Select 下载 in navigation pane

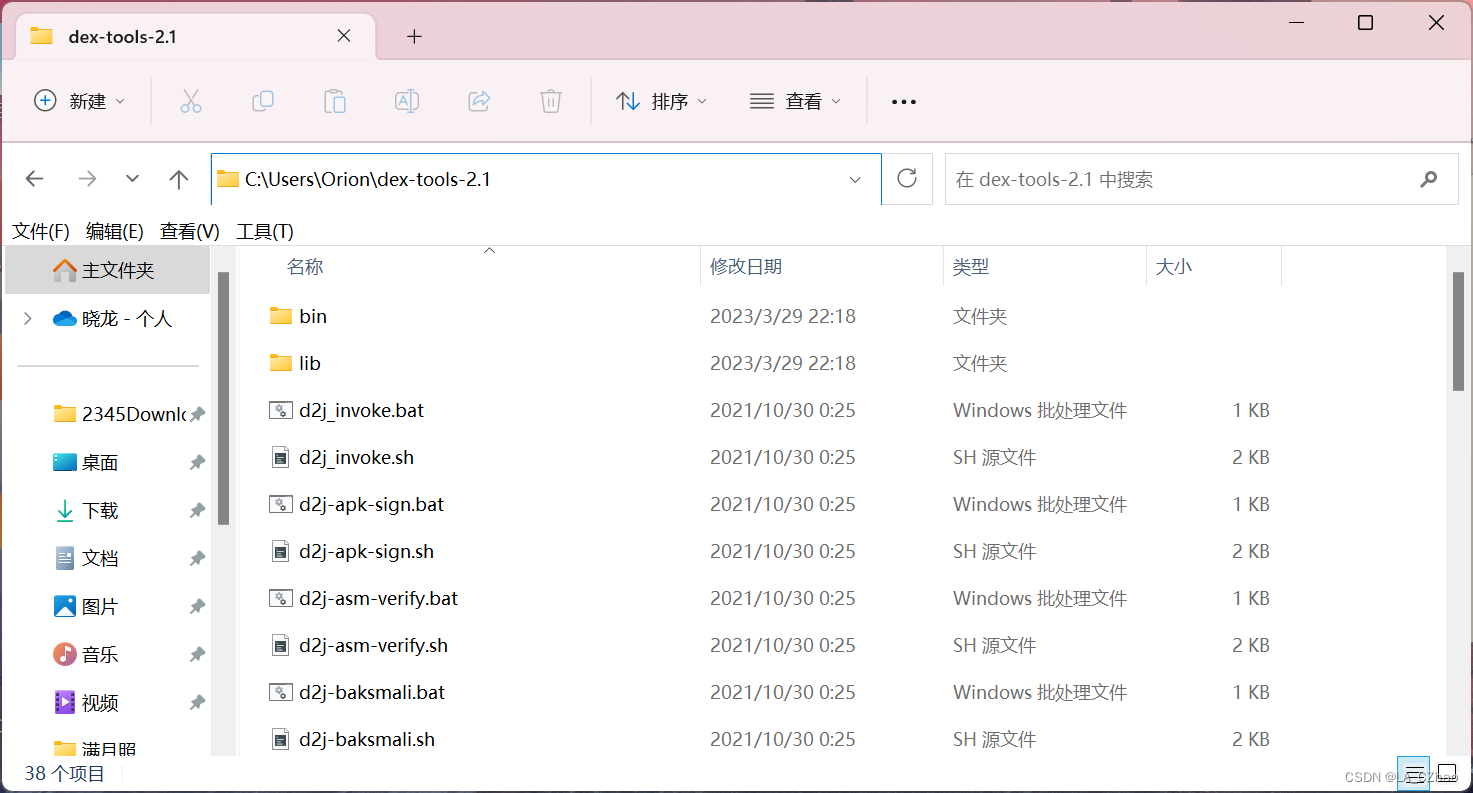(x=86, y=510)
